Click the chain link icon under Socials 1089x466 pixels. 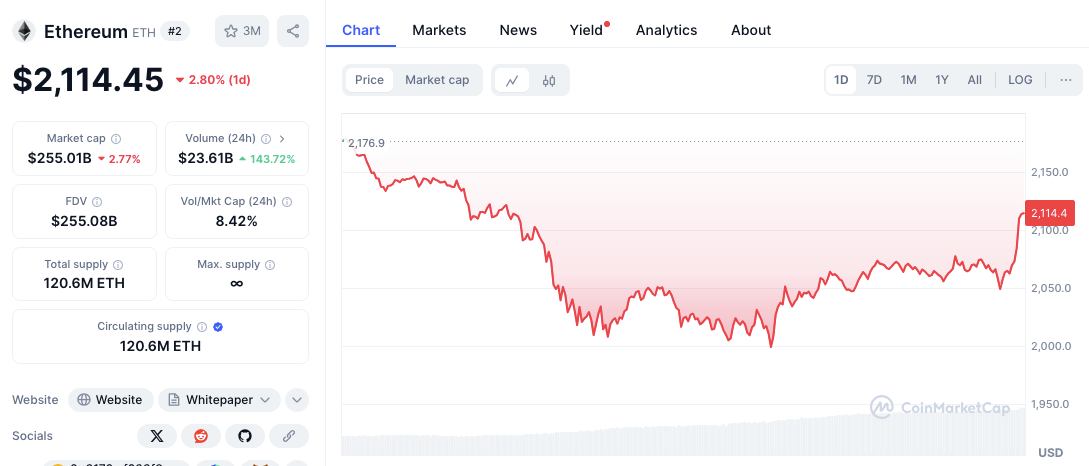289,436
